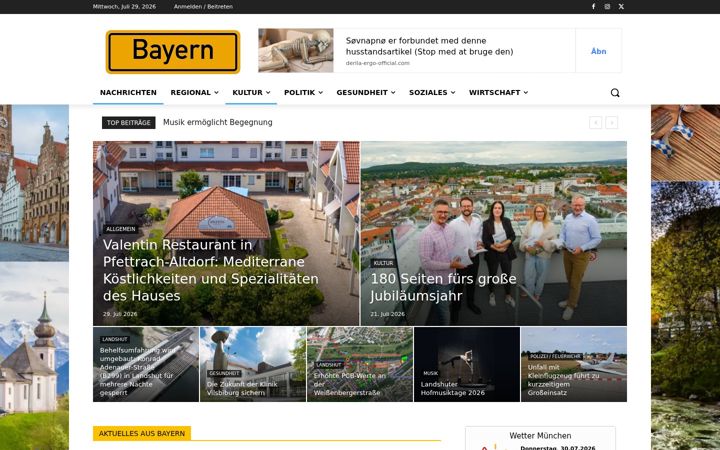Expand the Kultur menu chevron
Screen dimensions: 720x450
[x=268, y=93]
